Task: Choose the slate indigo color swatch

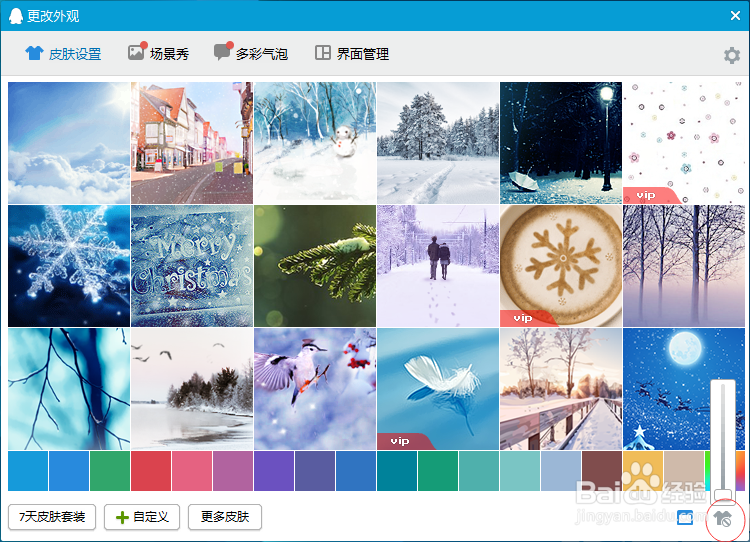Action: tap(315, 471)
